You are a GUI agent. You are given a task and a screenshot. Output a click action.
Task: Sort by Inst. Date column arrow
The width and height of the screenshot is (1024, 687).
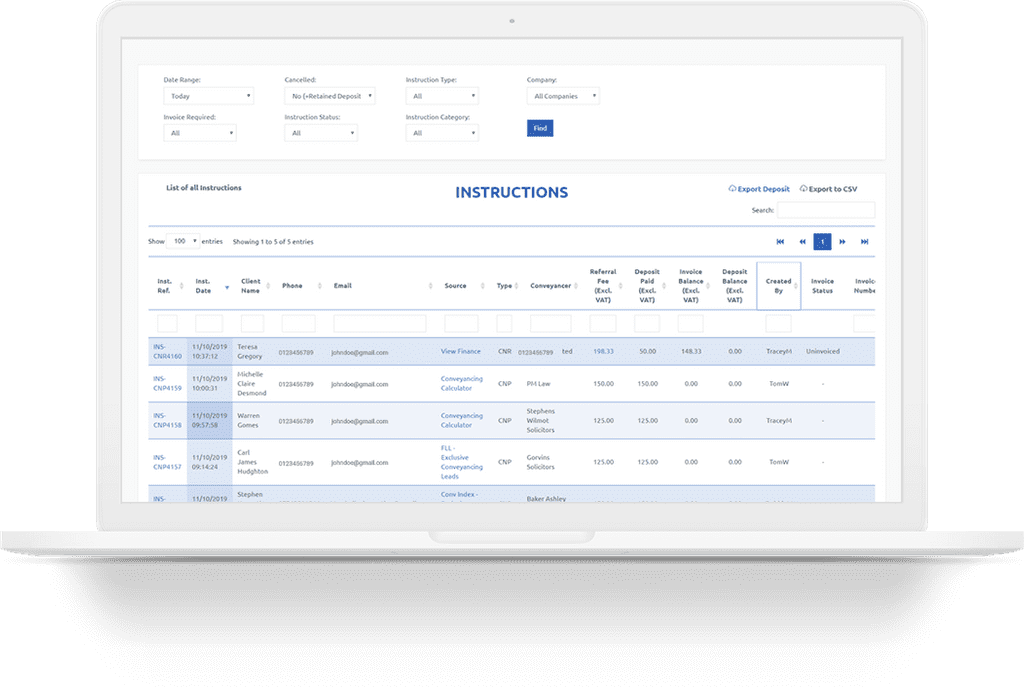point(227,286)
